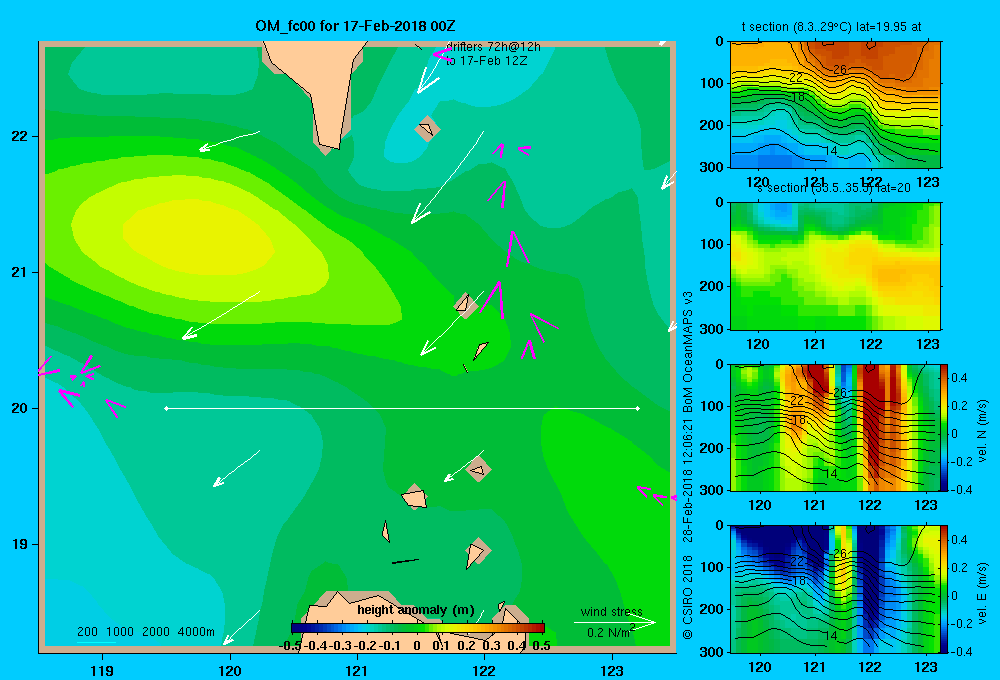The height and width of the screenshot is (680, 1000).
Task: Open the salinity section panel
Action: pos(835,266)
